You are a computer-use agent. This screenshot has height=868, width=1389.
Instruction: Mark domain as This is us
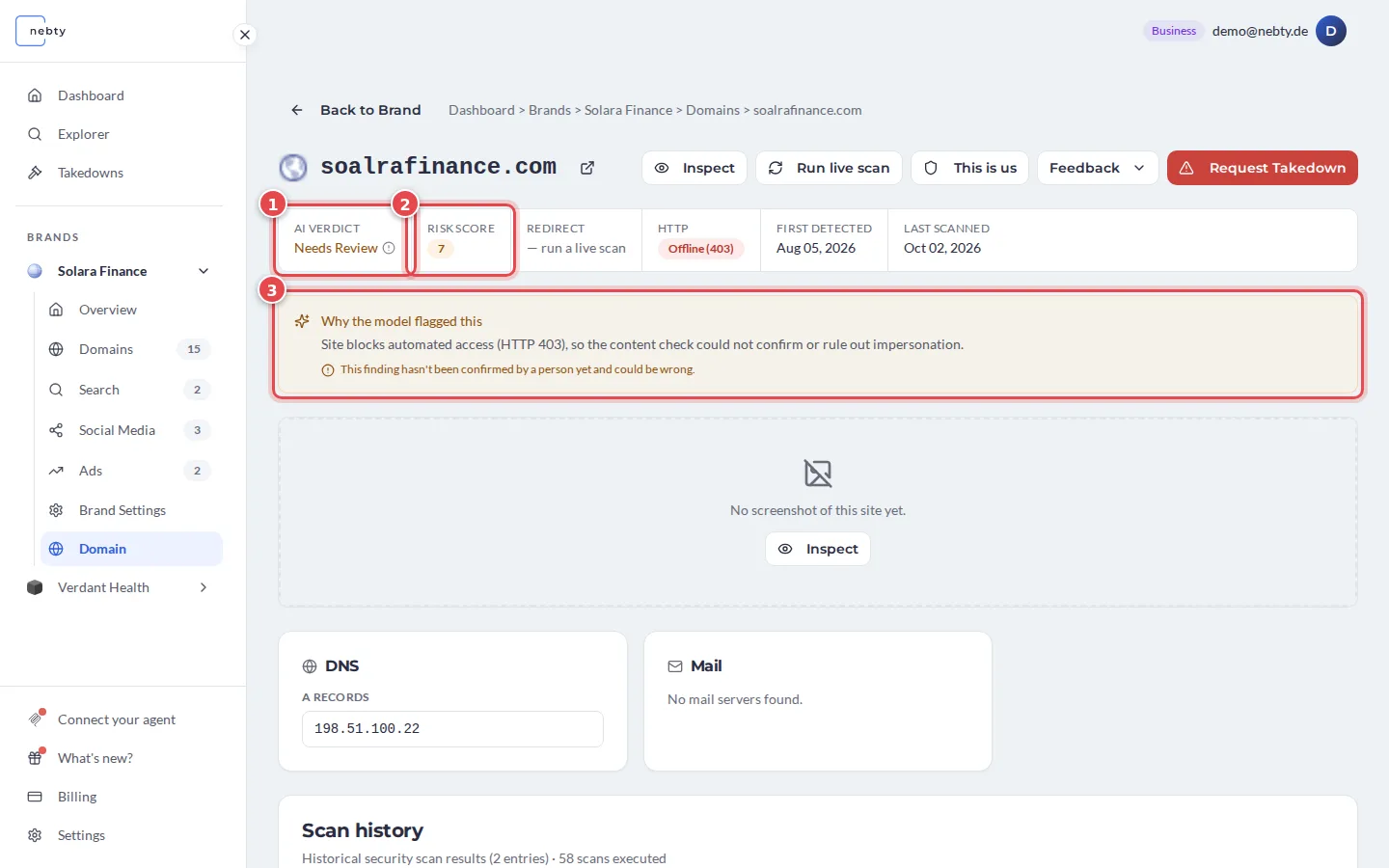[970, 168]
